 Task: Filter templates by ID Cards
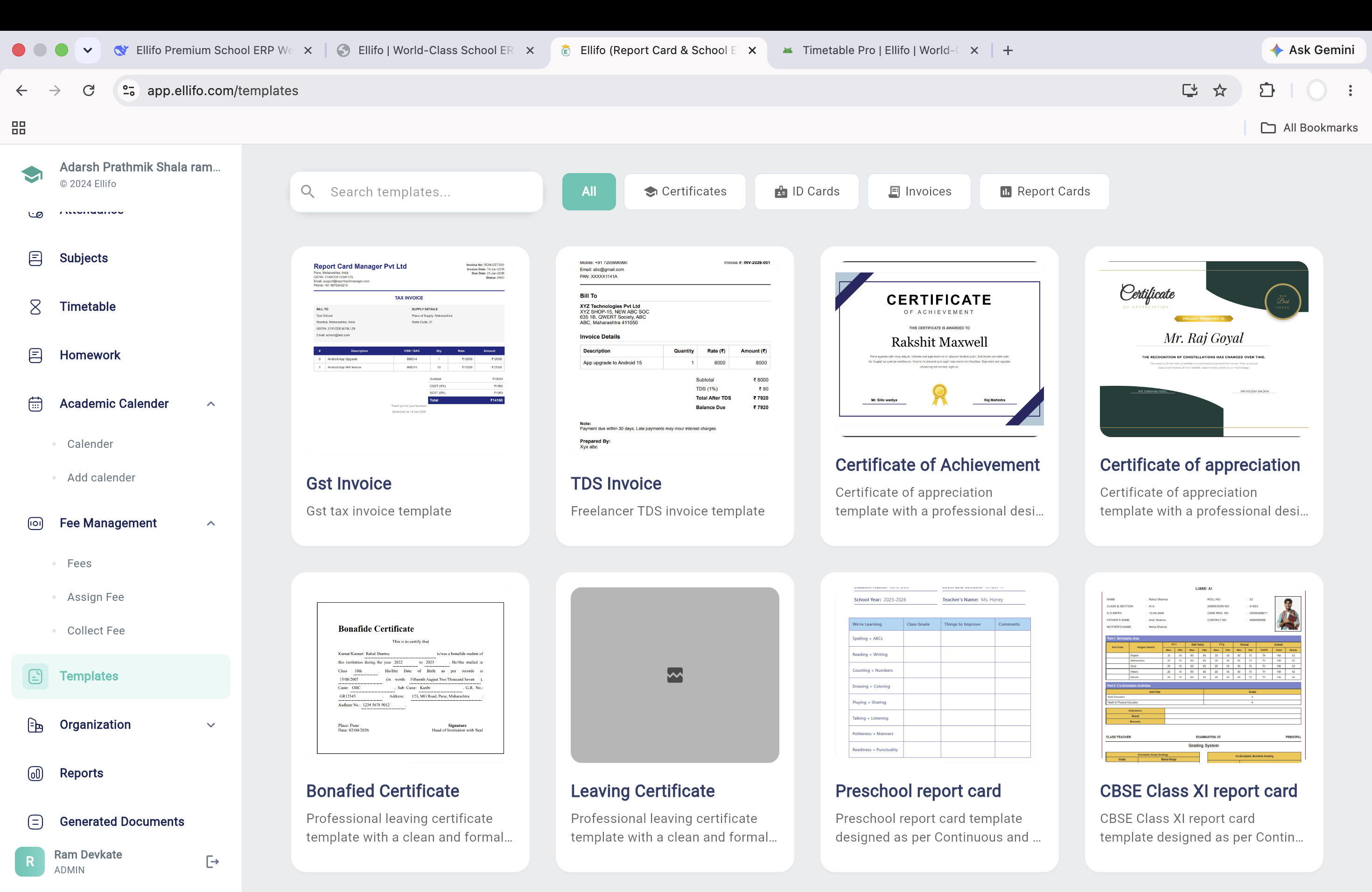806,191
